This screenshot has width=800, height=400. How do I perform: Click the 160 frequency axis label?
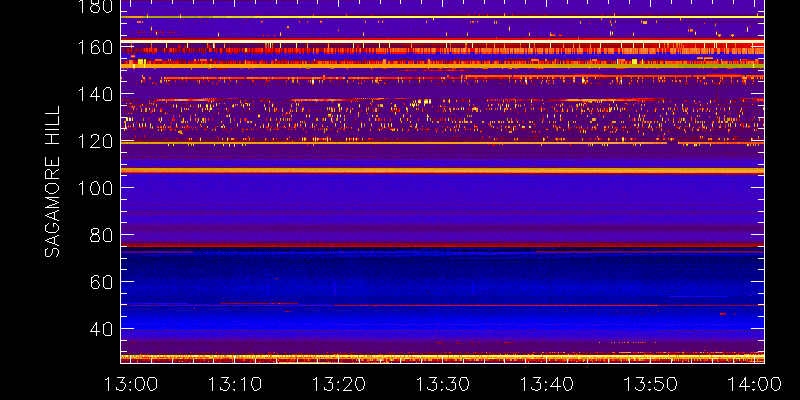tap(95, 48)
